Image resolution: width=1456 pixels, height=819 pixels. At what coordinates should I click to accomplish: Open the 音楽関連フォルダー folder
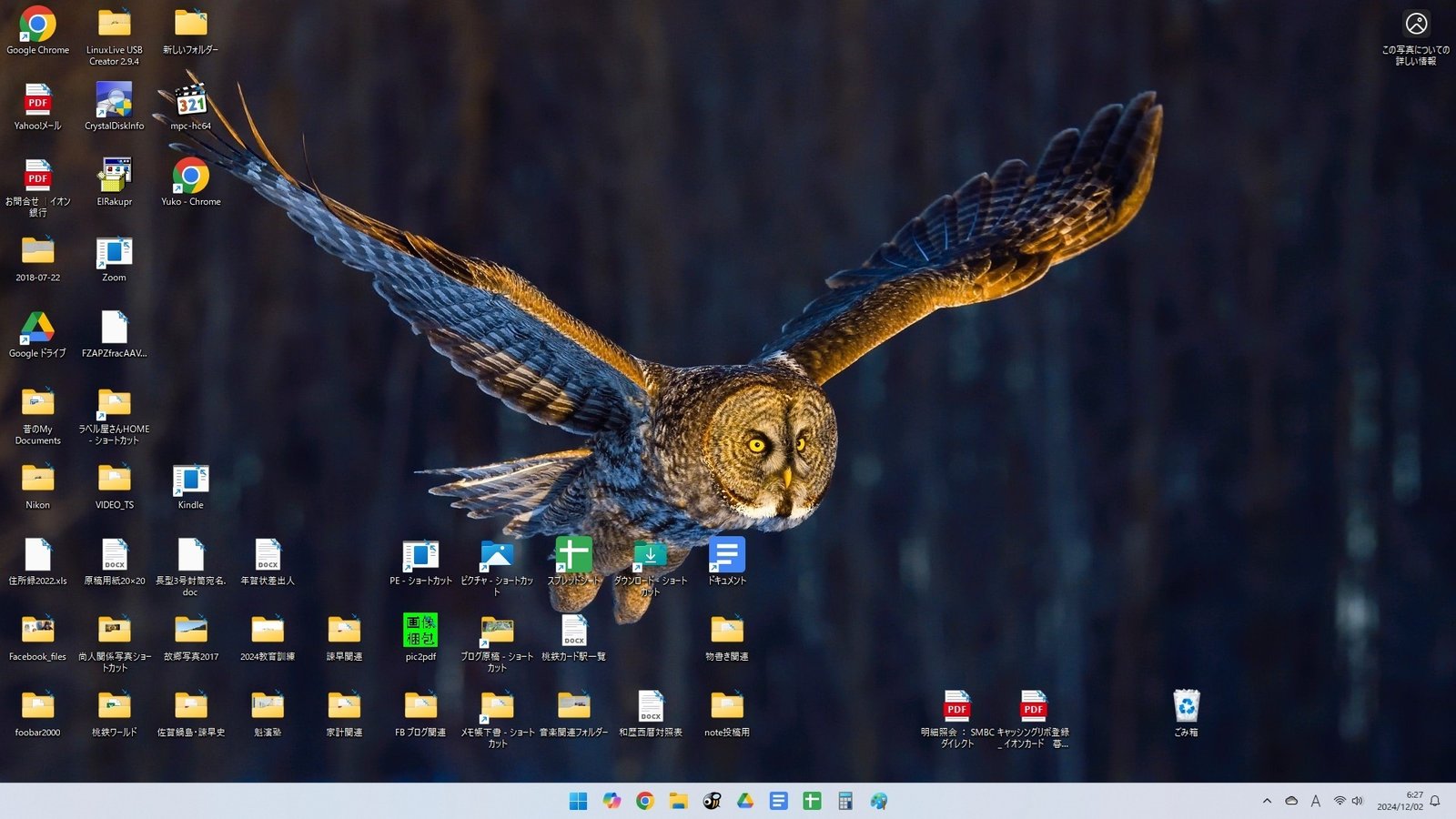[573, 713]
